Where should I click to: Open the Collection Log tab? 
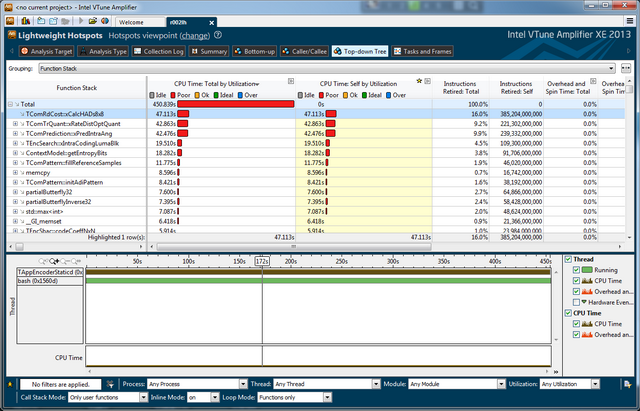coord(158,51)
